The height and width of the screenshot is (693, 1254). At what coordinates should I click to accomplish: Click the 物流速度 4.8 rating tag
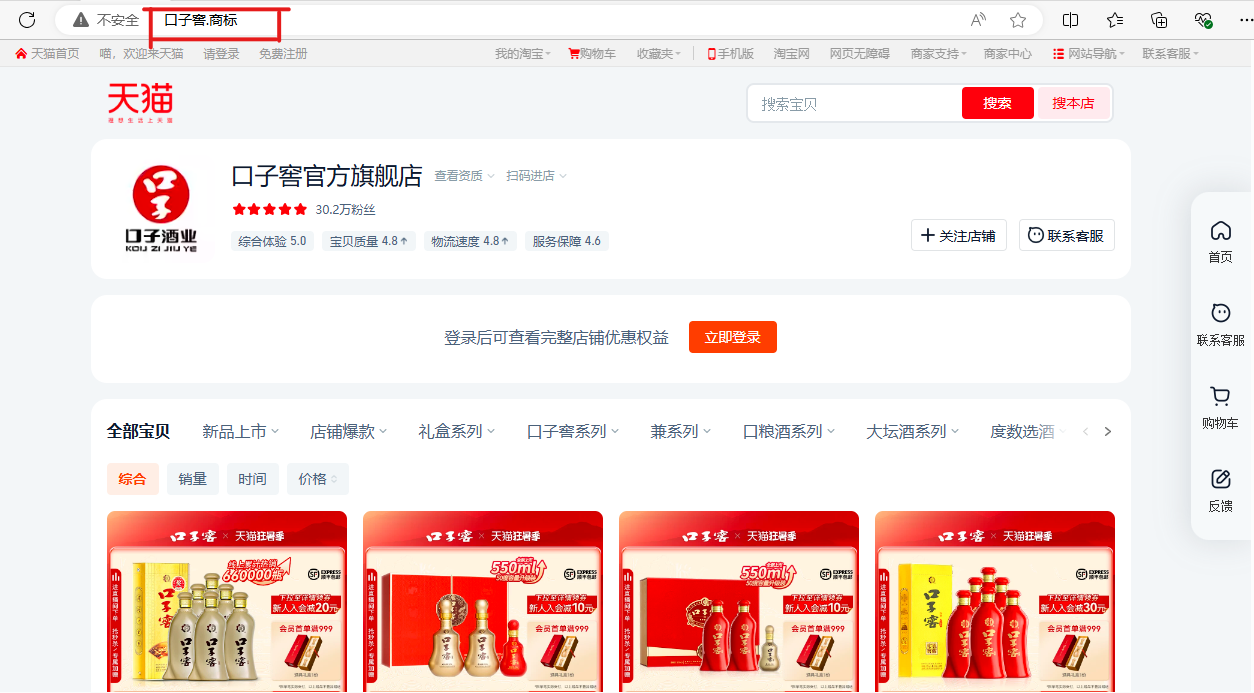(470, 241)
